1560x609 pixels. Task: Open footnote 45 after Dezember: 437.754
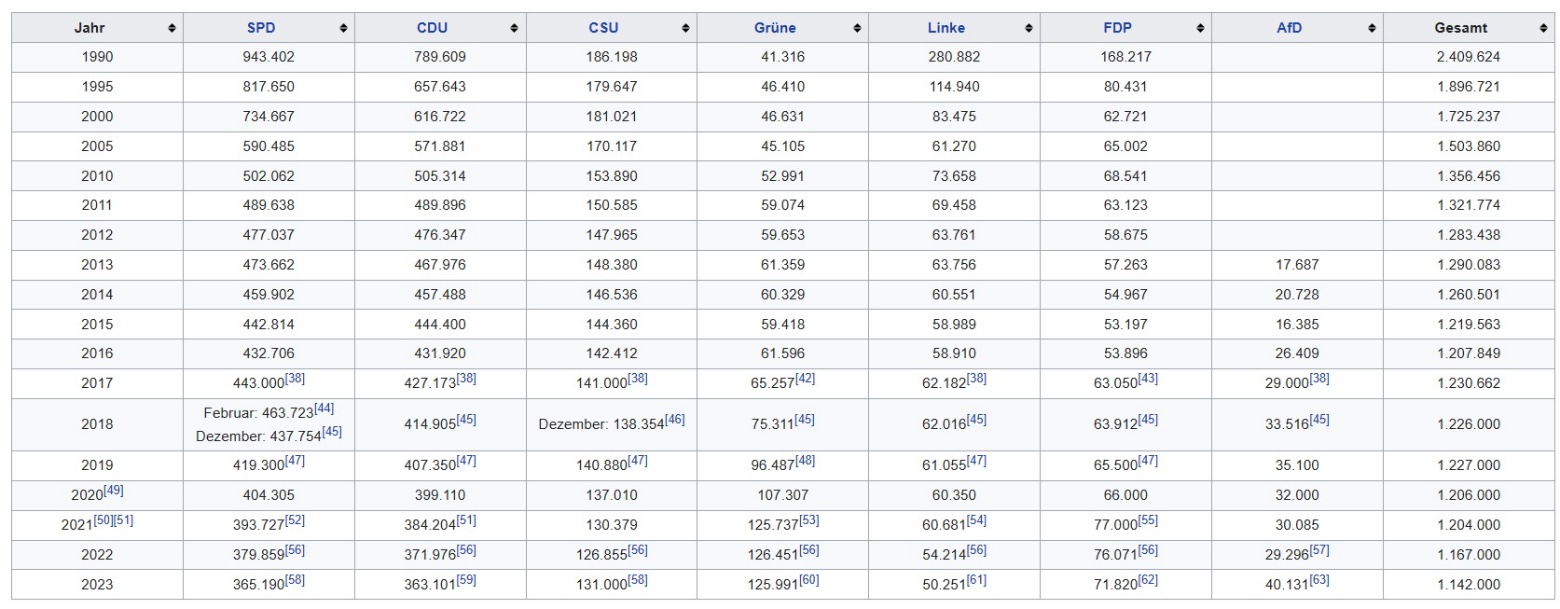pos(332,431)
